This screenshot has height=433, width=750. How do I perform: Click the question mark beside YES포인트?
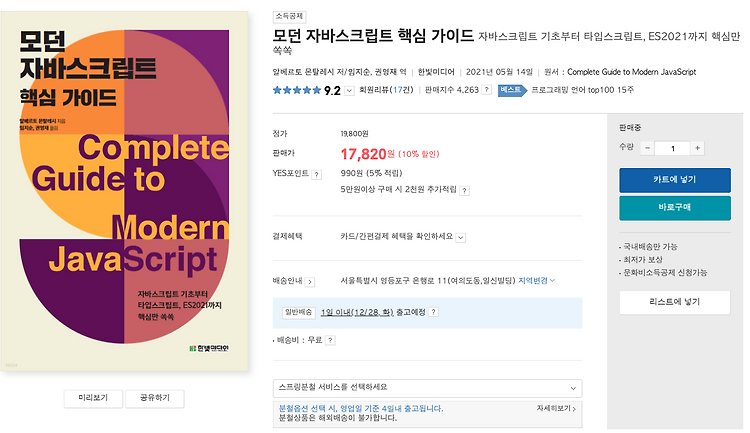tap(317, 175)
